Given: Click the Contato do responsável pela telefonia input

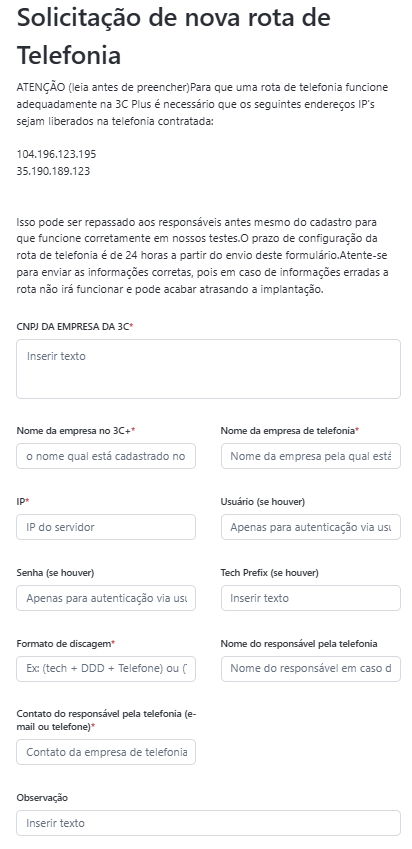Looking at the screenshot, I should tap(106, 752).
